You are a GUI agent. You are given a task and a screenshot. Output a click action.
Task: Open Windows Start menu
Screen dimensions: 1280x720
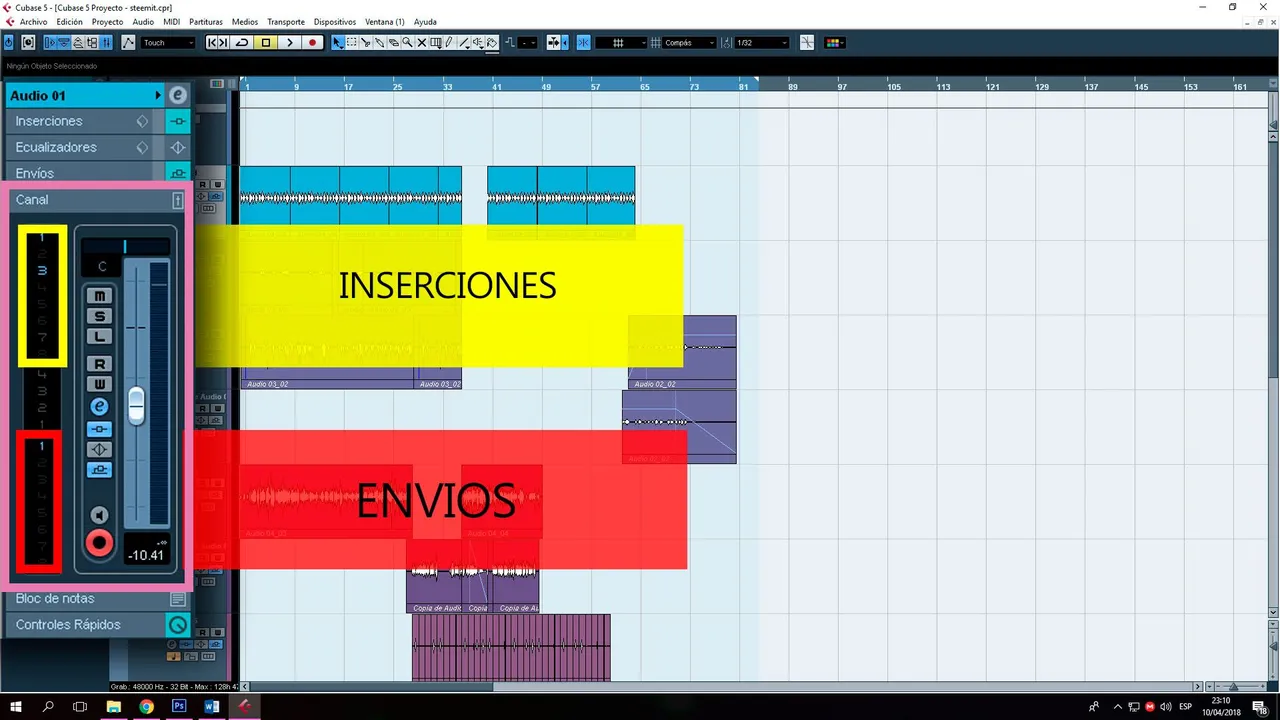pyautogui.click(x=16, y=706)
